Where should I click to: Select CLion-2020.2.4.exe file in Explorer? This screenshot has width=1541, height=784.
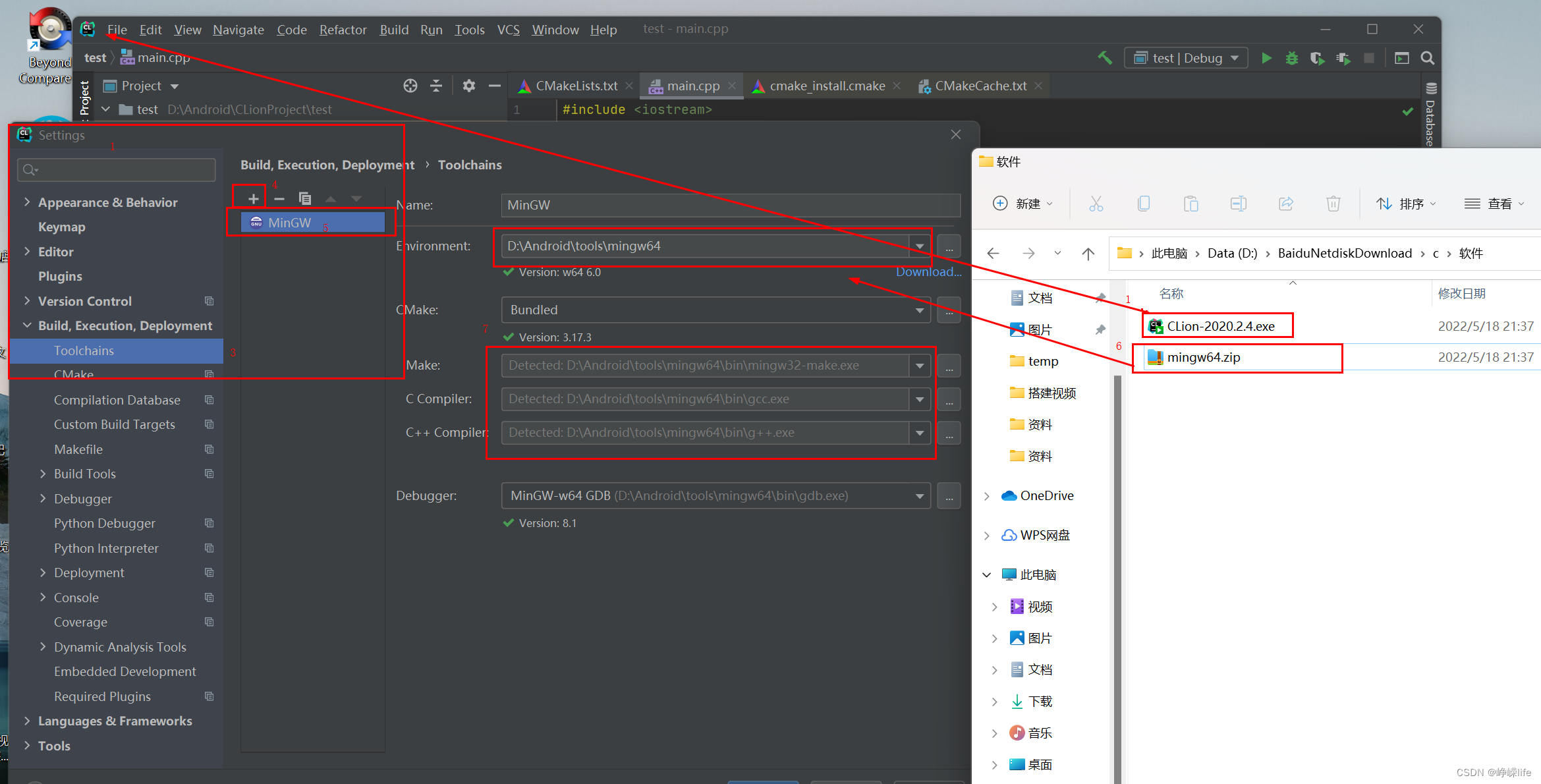pos(1220,326)
